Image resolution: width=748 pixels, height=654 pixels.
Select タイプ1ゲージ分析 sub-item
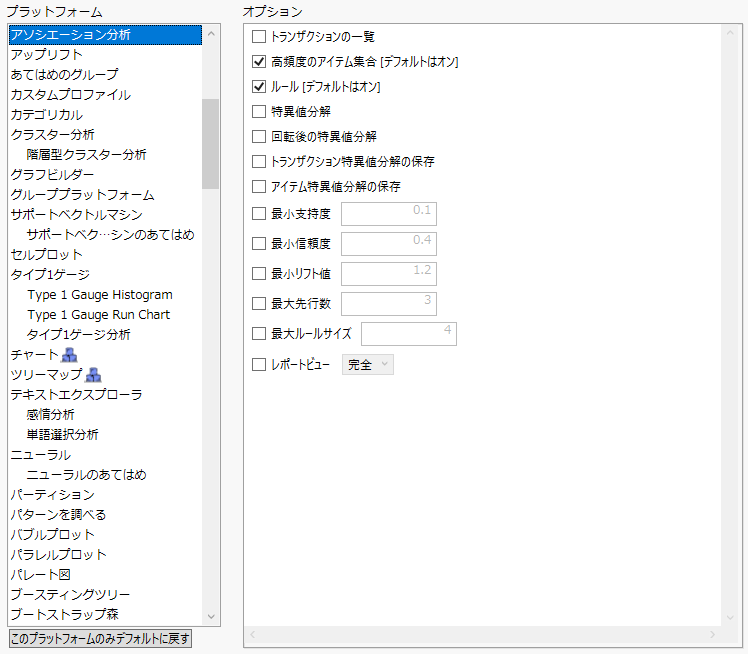(x=105, y=335)
